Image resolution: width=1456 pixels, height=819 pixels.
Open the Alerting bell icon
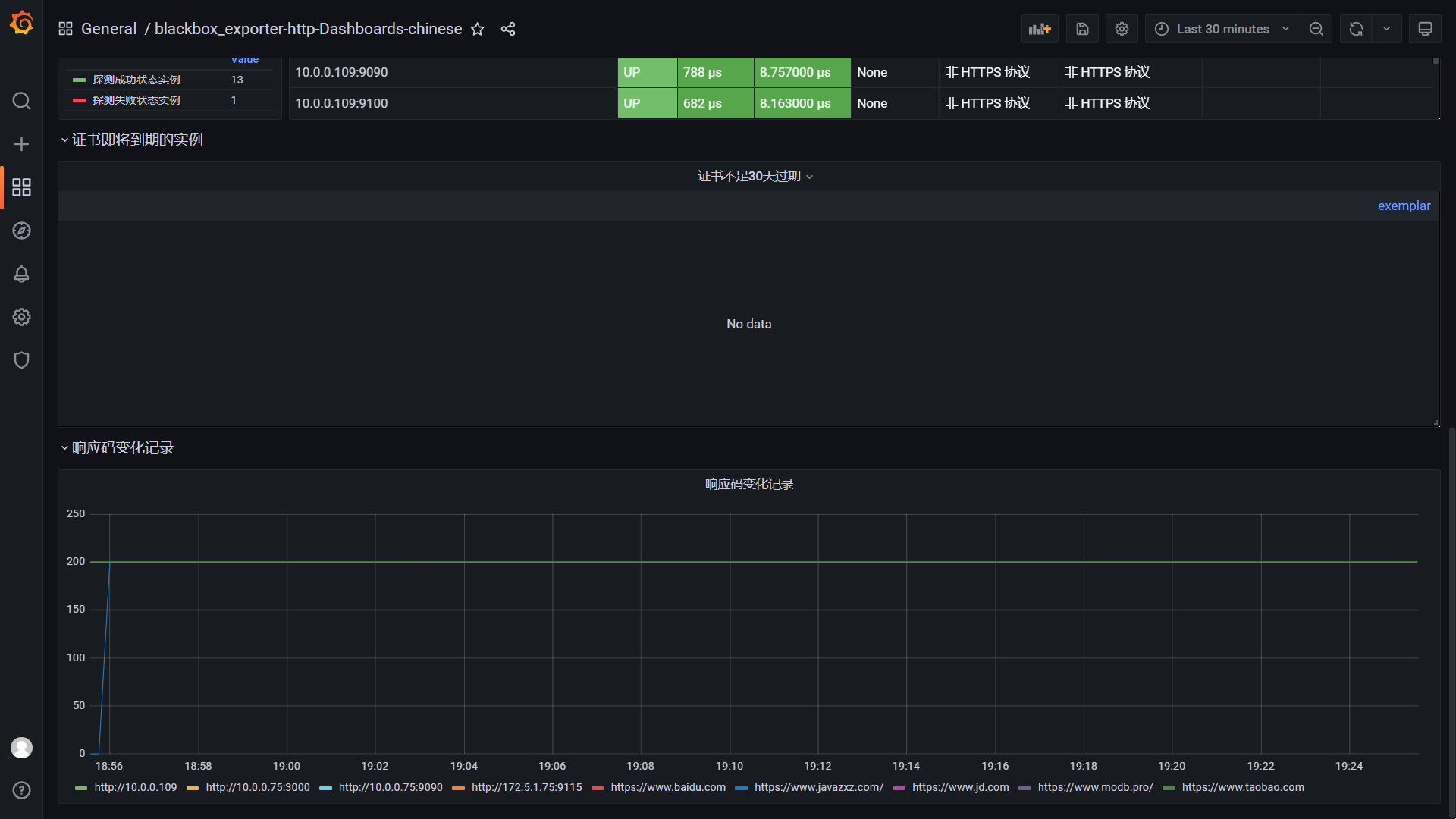point(21,274)
